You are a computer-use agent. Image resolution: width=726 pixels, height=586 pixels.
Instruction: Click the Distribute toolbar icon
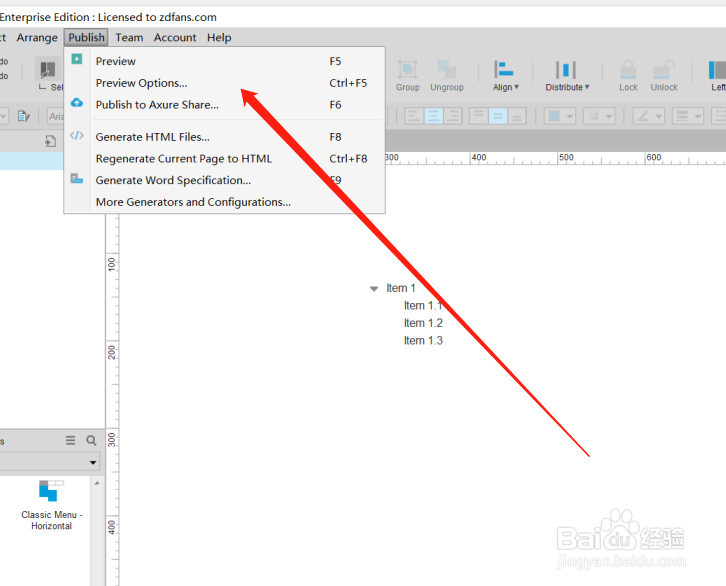[x=565, y=69]
